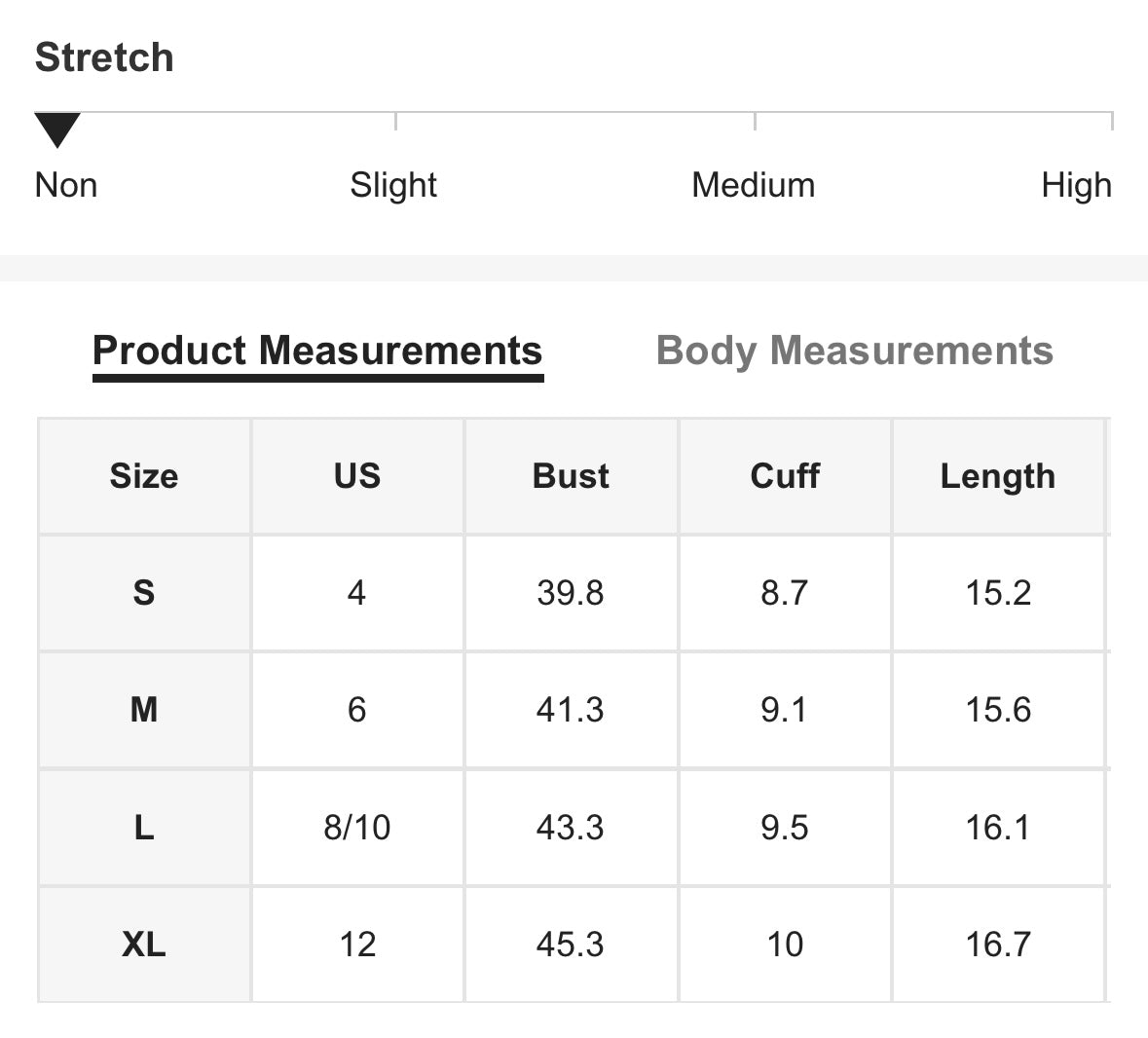
Task: Click the 45.3 bust measurement cell
Action: pos(571,945)
